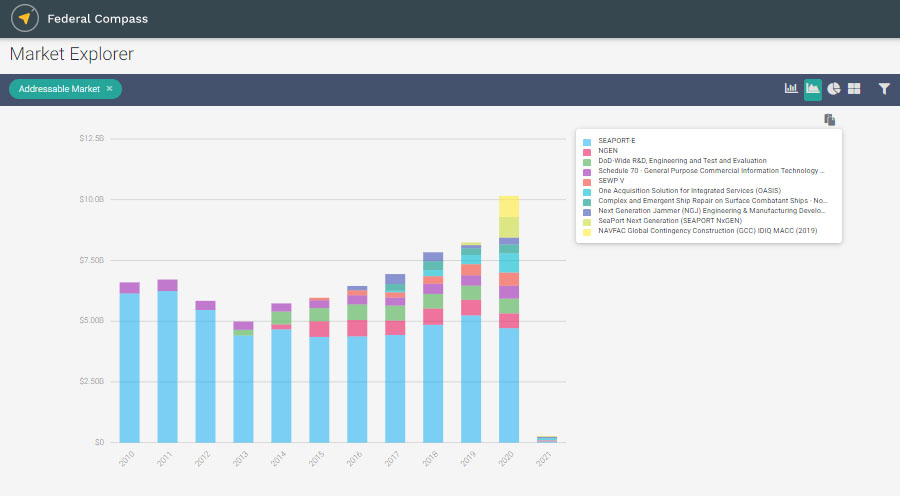Toggle the SEWP V legend entry
The width and height of the screenshot is (900, 496).
tap(610, 181)
